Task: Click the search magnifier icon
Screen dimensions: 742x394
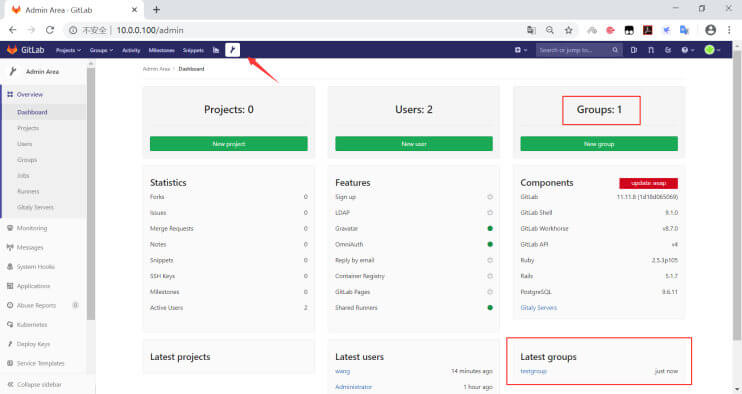Action: tap(615, 50)
